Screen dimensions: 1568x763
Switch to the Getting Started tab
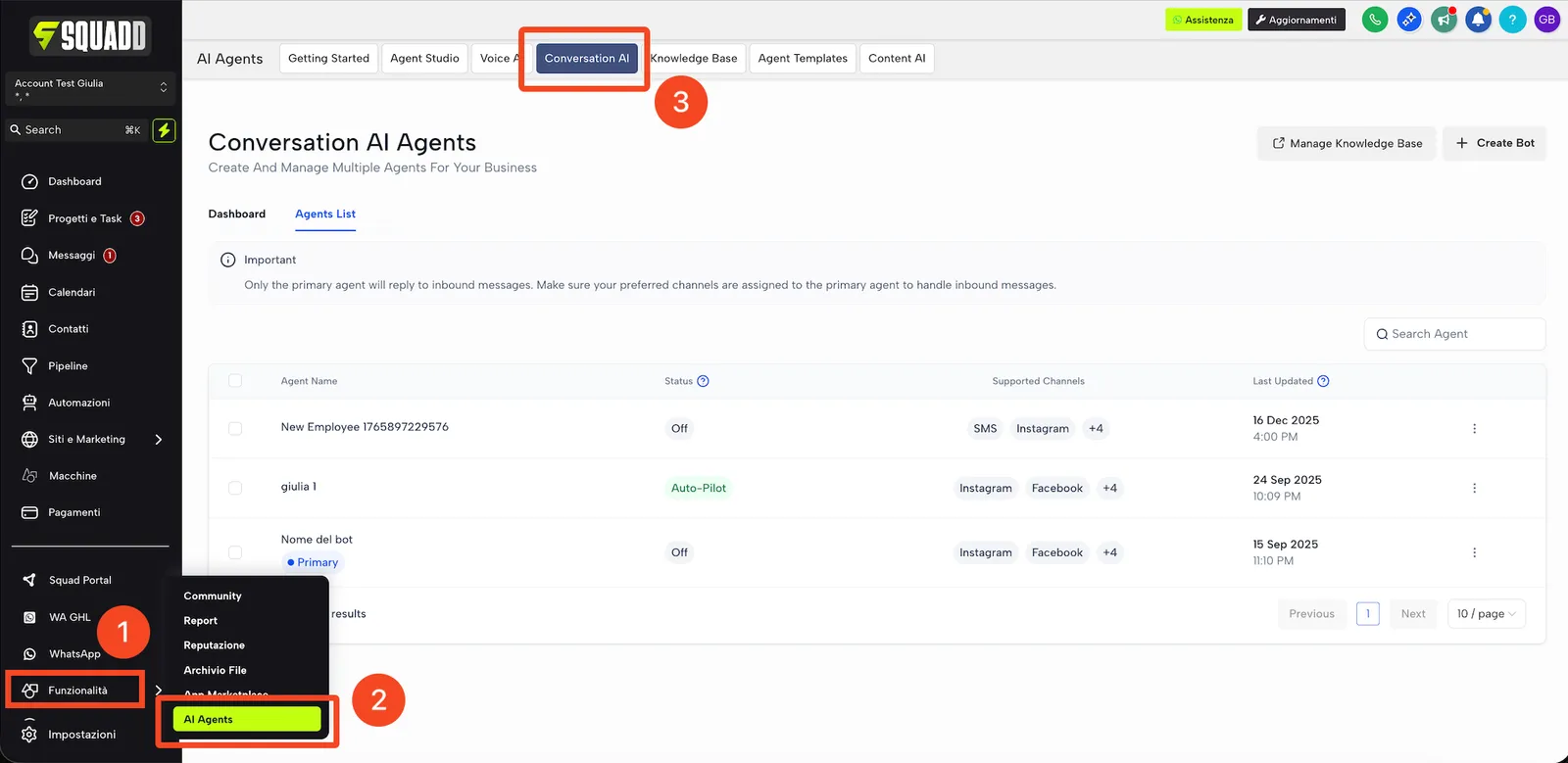coord(328,59)
